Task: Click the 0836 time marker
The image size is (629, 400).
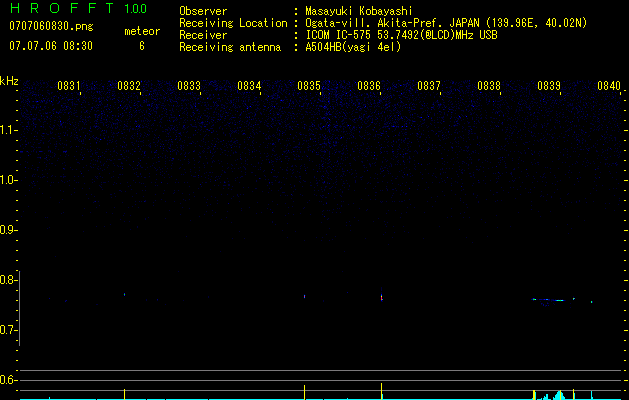Action: tap(369, 86)
